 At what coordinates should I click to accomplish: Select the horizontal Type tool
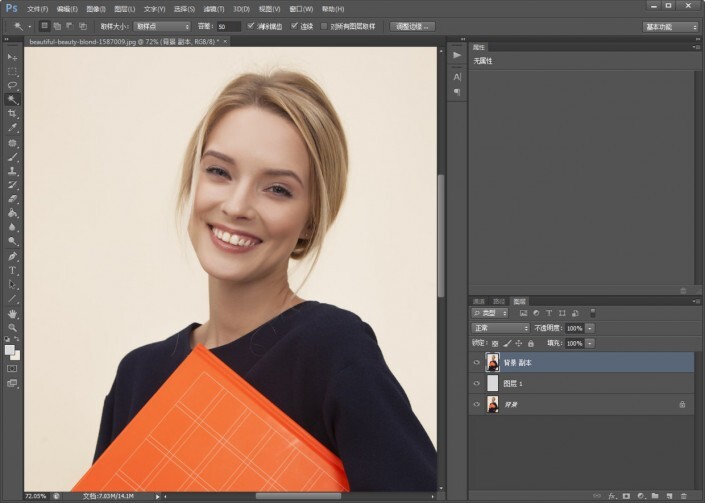click(13, 270)
